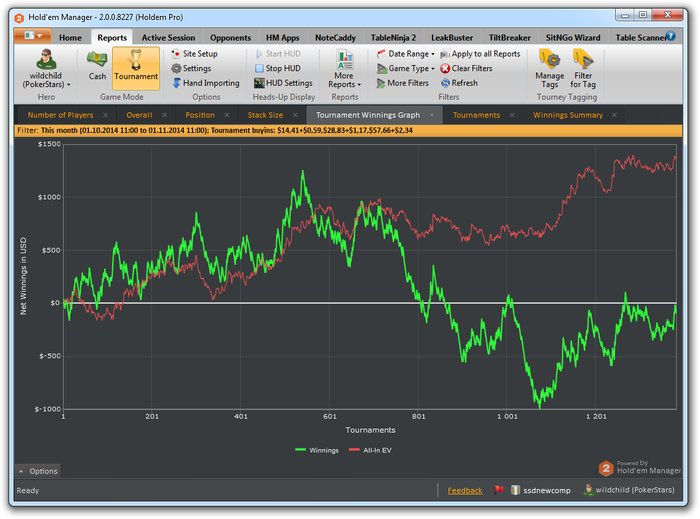Clear all filters
The width and height of the screenshot is (700, 519).
tap(471, 68)
